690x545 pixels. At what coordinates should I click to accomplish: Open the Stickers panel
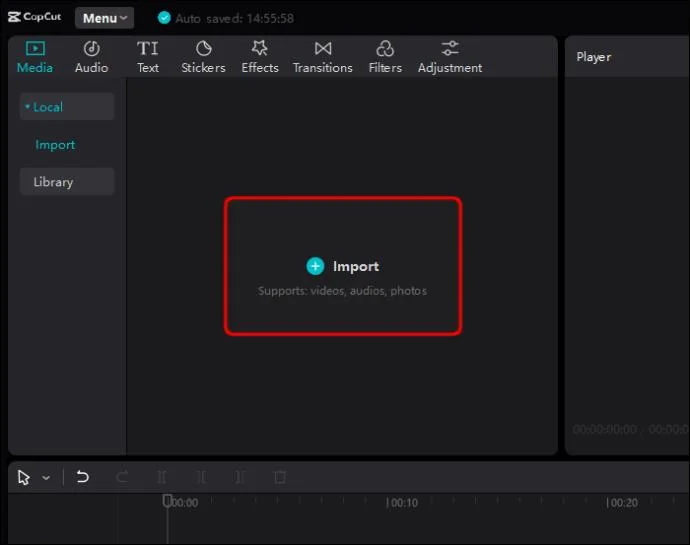tap(203, 57)
